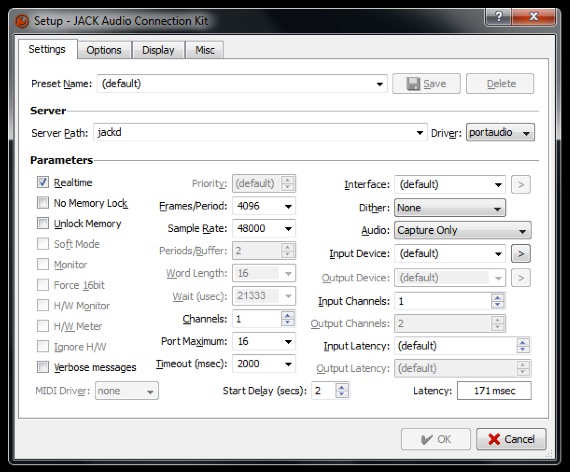Open the Timeout (msec) dropdown
This screenshot has width=570, height=472.
coord(264,364)
